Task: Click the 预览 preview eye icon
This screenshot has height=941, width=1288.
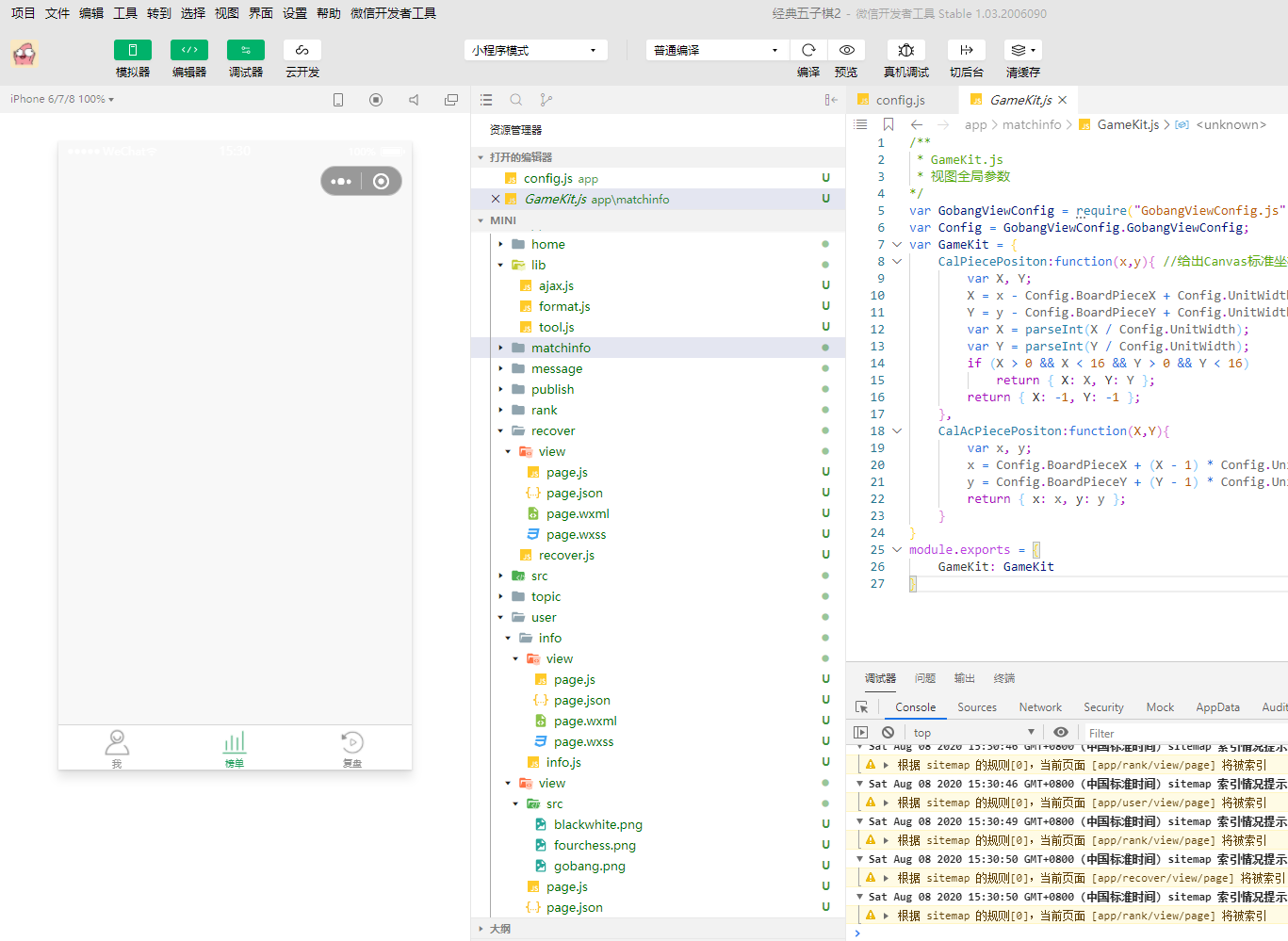Action: [846, 50]
